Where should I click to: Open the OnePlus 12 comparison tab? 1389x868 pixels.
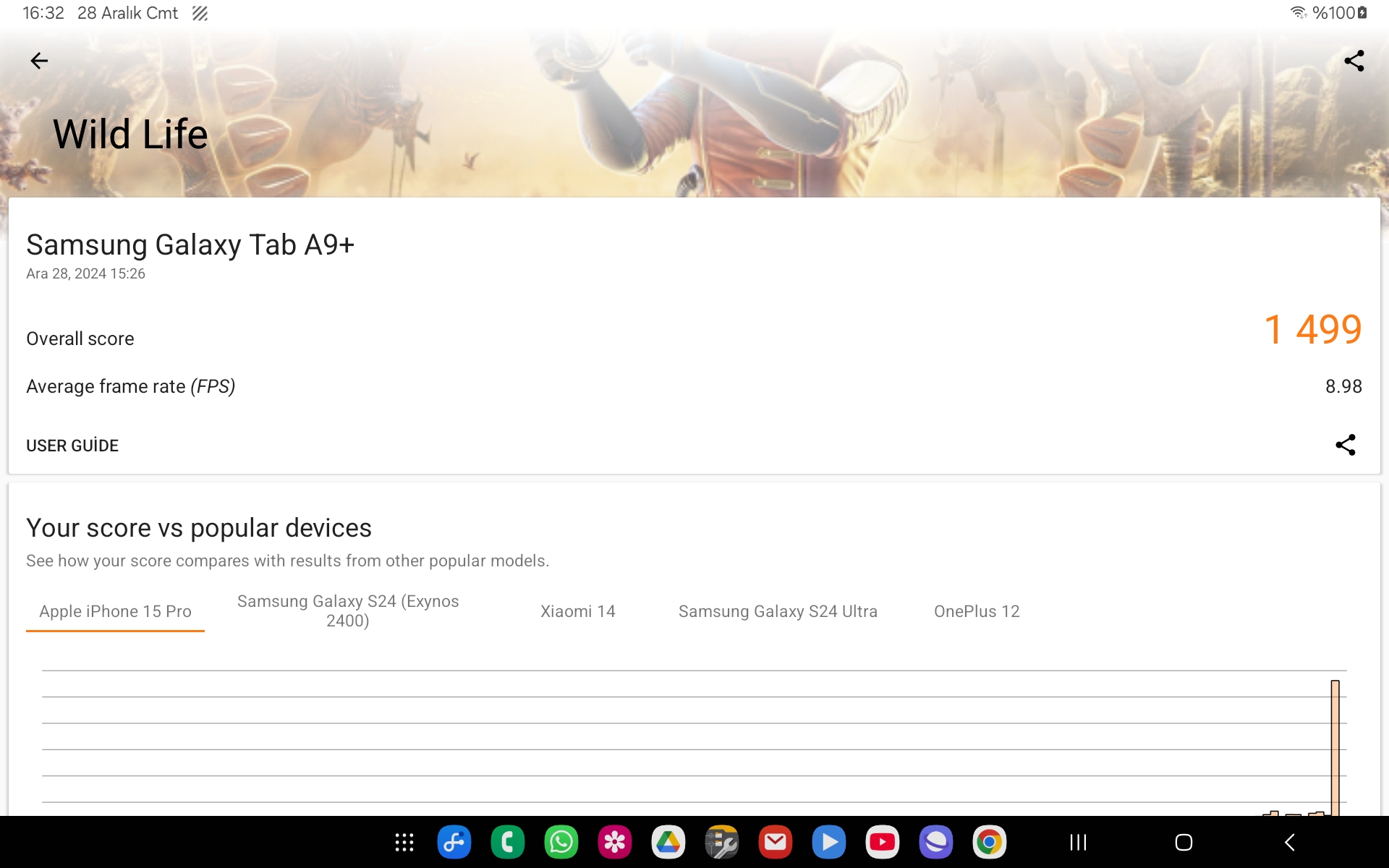977,611
